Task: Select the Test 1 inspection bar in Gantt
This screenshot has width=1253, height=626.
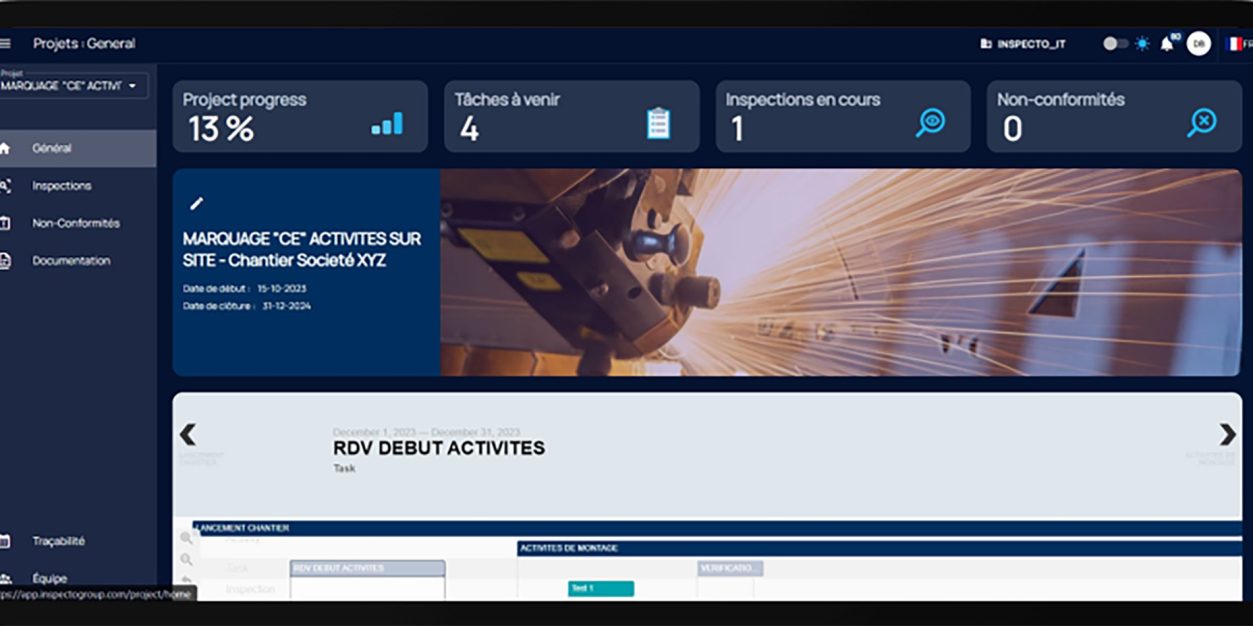Action: click(x=601, y=588)
